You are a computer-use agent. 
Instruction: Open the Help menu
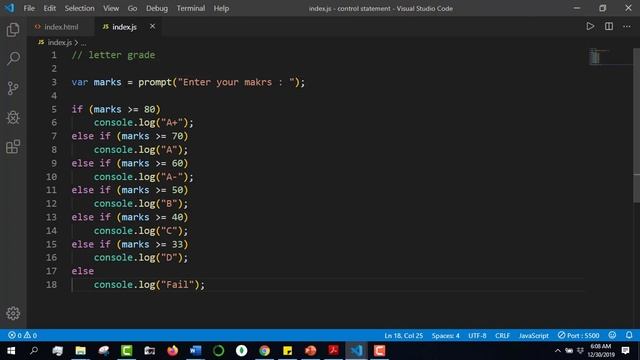click(x=221, y=8)
